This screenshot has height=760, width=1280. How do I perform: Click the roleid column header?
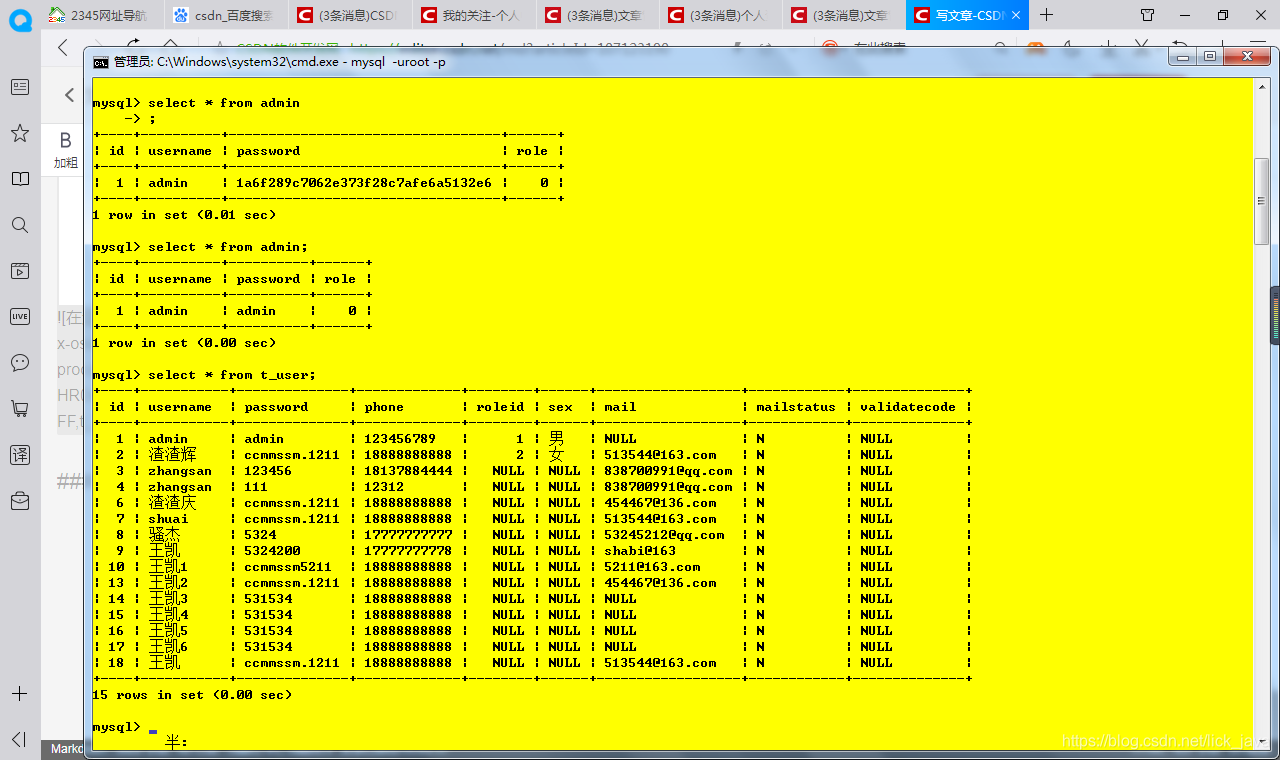[x=500, y=407]
